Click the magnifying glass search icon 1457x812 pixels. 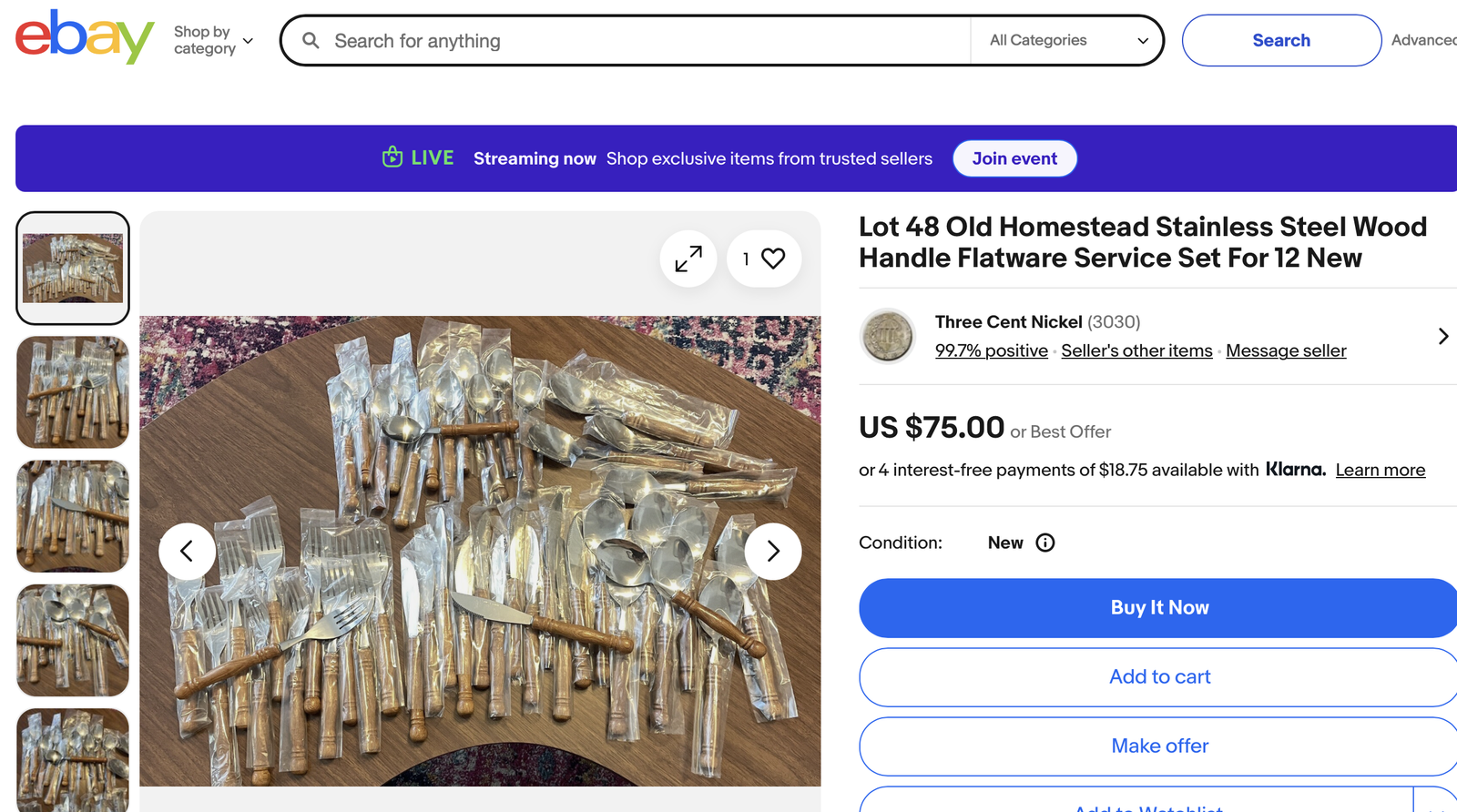coord(311,41)
